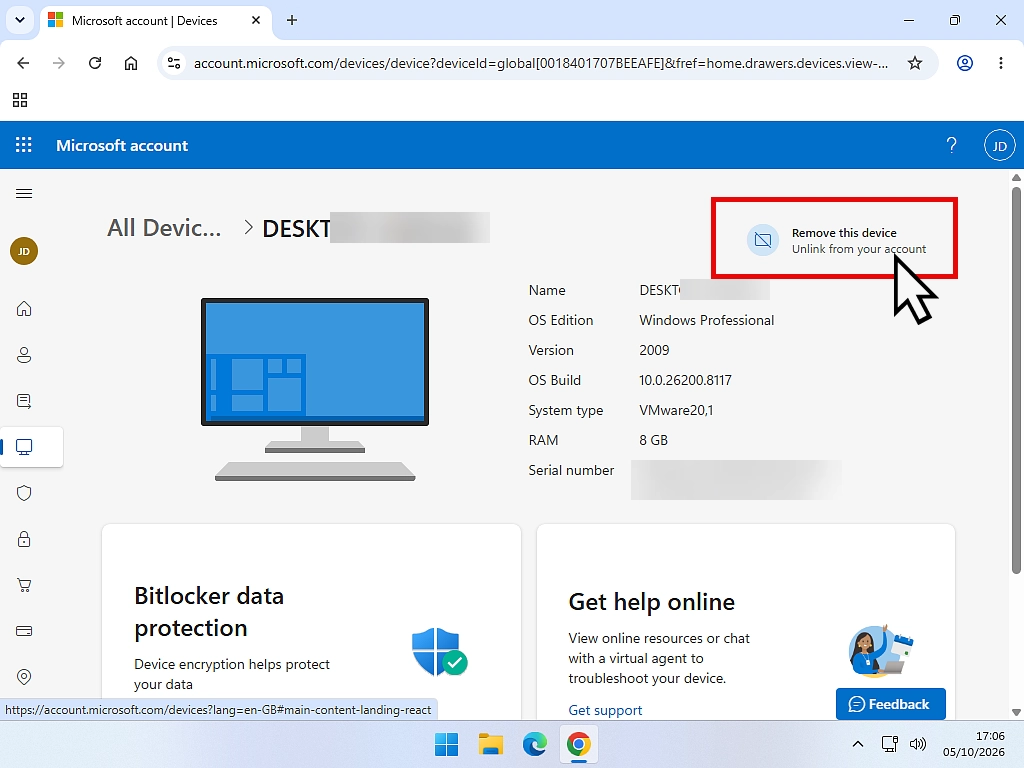Viewport: 1024px width, 768px height.
Task: Select the Devices monitor icon in the sidebar
Action: point(24,447)
